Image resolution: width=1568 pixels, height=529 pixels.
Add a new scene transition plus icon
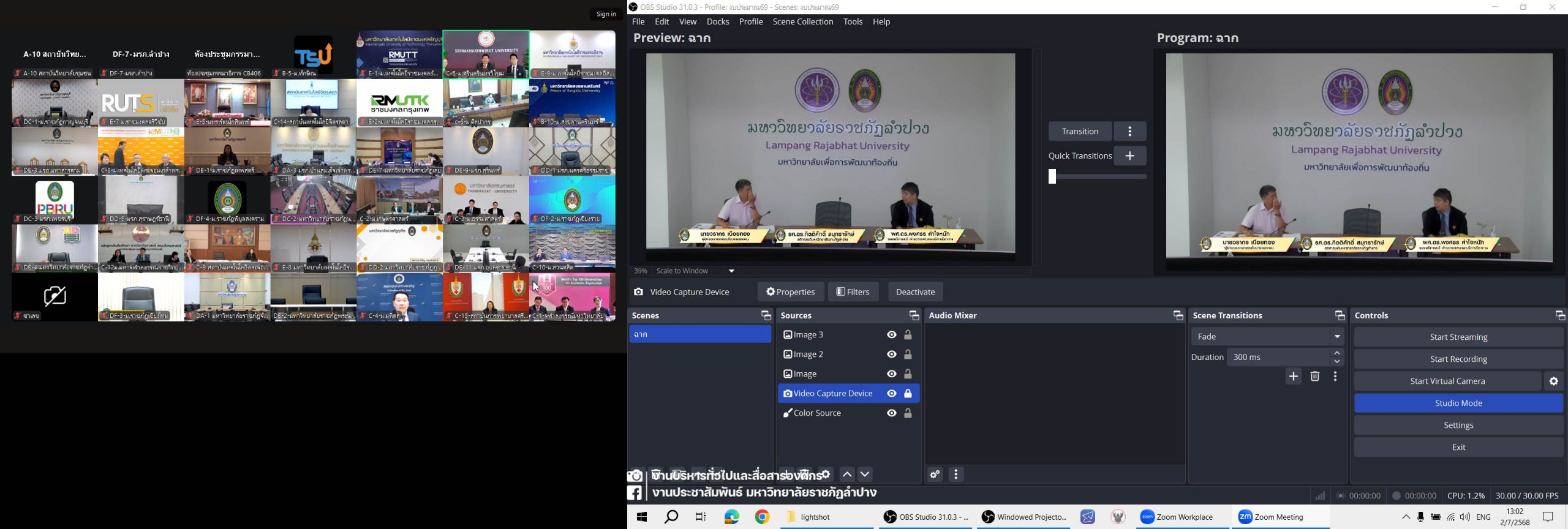(1294, 377)
